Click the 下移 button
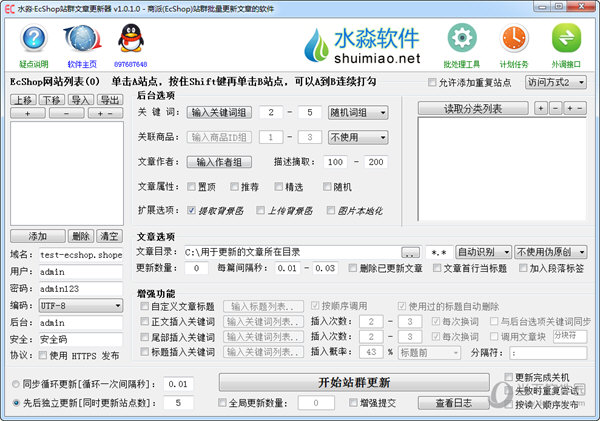 pos(52,100)
